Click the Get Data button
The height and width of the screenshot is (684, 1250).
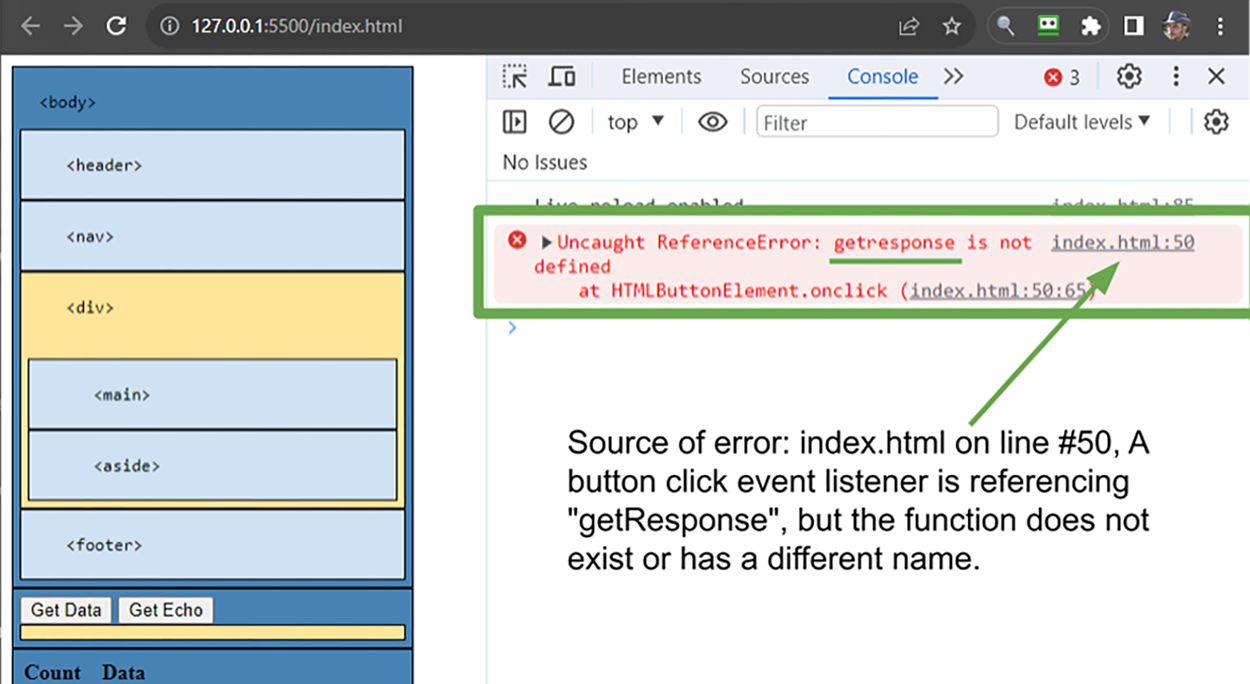coord(66,610)
